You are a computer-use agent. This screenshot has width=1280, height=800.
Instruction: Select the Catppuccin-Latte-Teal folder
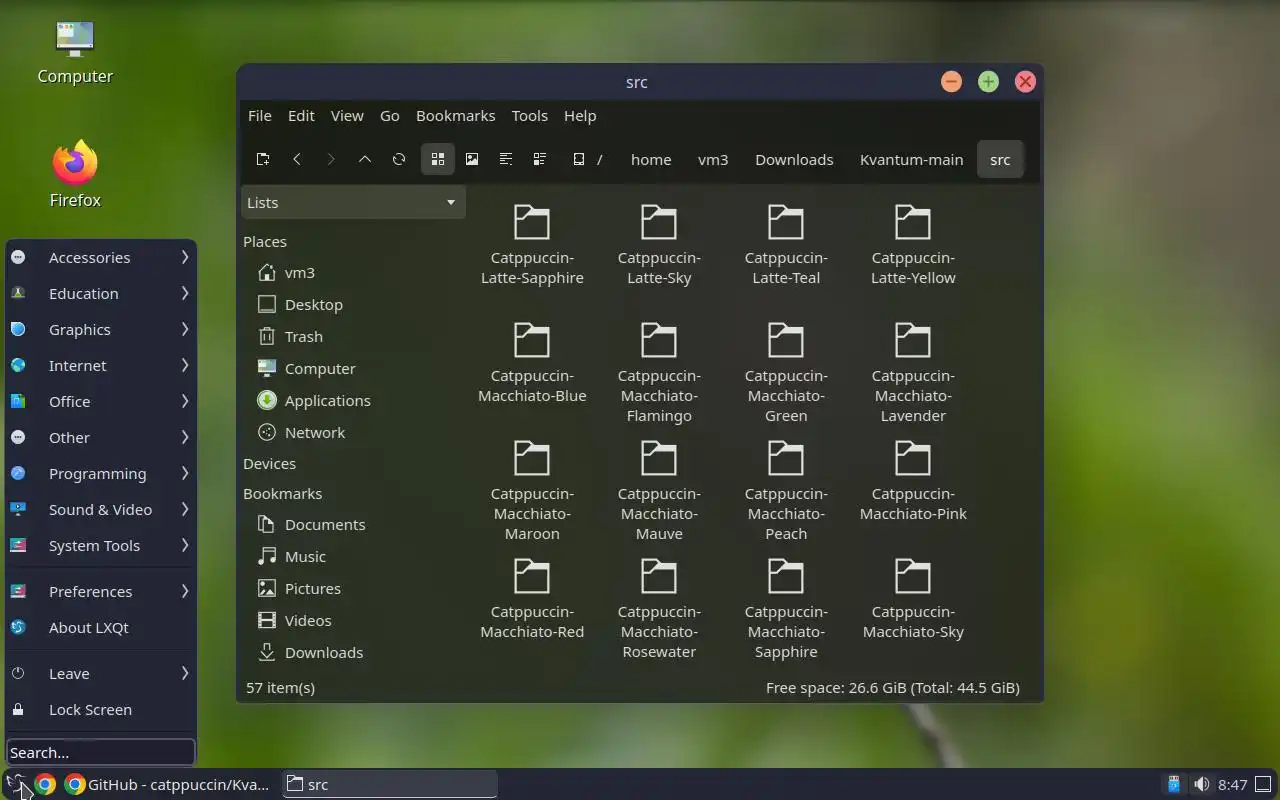click(x=786, y=245)
